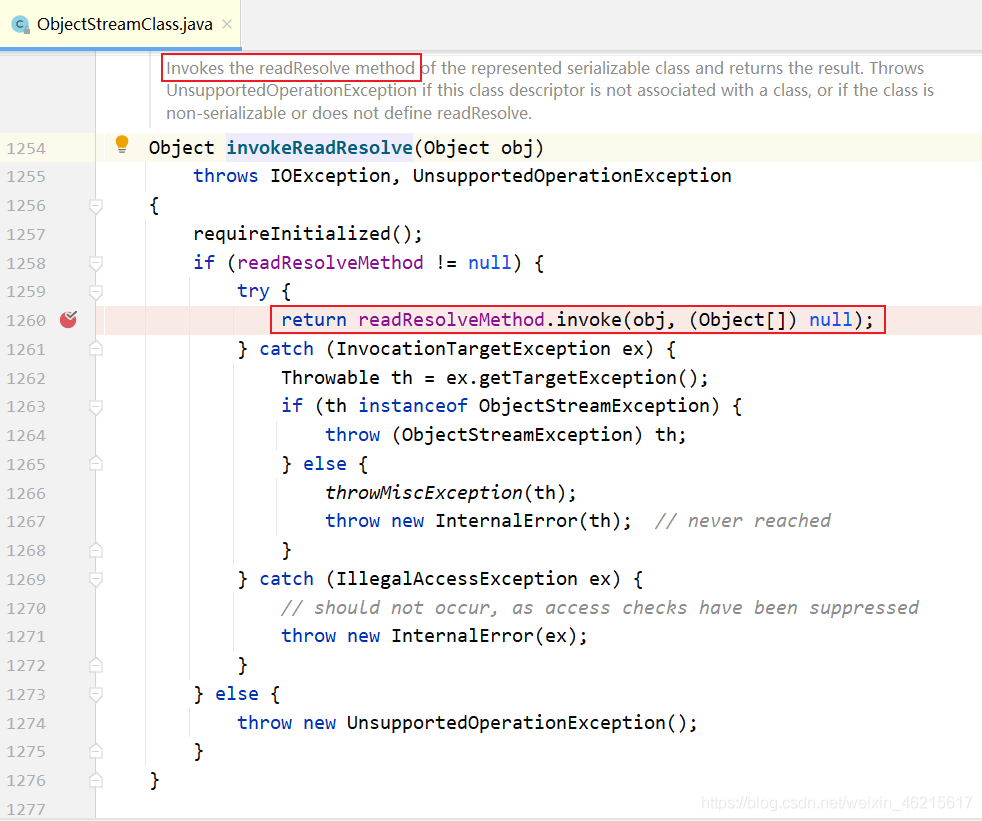Image resolution: width=982 pixels, height=821 pixels.
Task: Click the Javadoc text 'Invokes the readResolve method'
Action: tap(291, 68)
